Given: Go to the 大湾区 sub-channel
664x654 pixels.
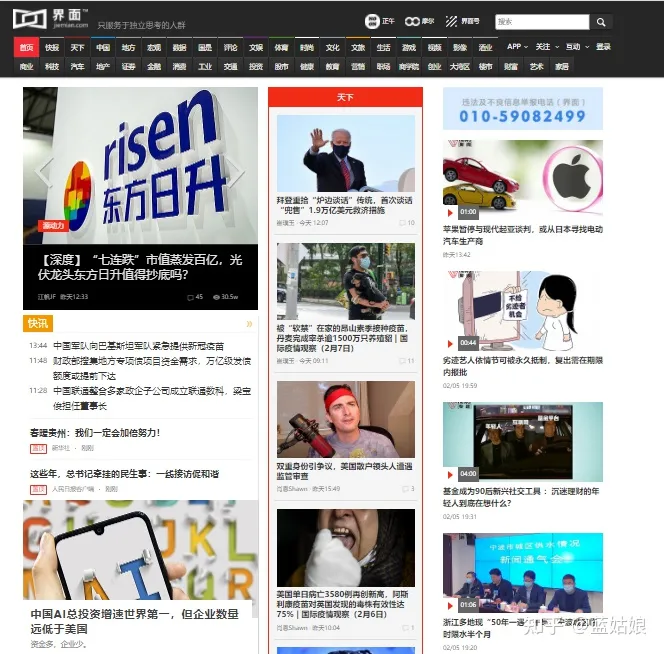Looking at the screenshot, I should 459,67.
